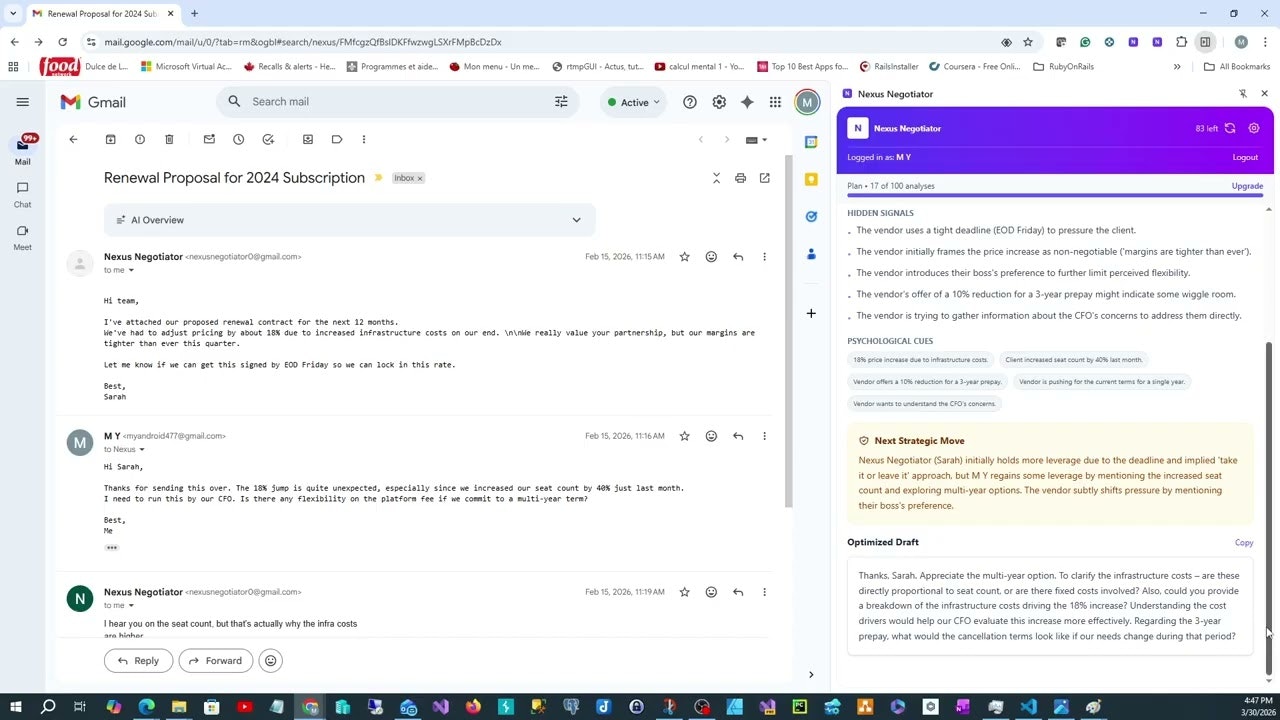Select Logout in the Nexus Negotiator panel
This screenshot has height=720, width=1280.
(1244, 157)
